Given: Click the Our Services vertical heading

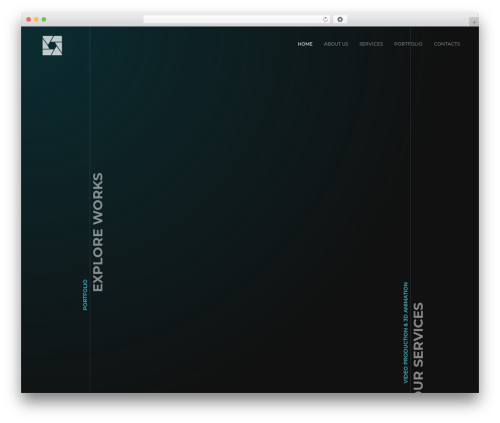Looking at the screenshot, I should pos(418,347).
